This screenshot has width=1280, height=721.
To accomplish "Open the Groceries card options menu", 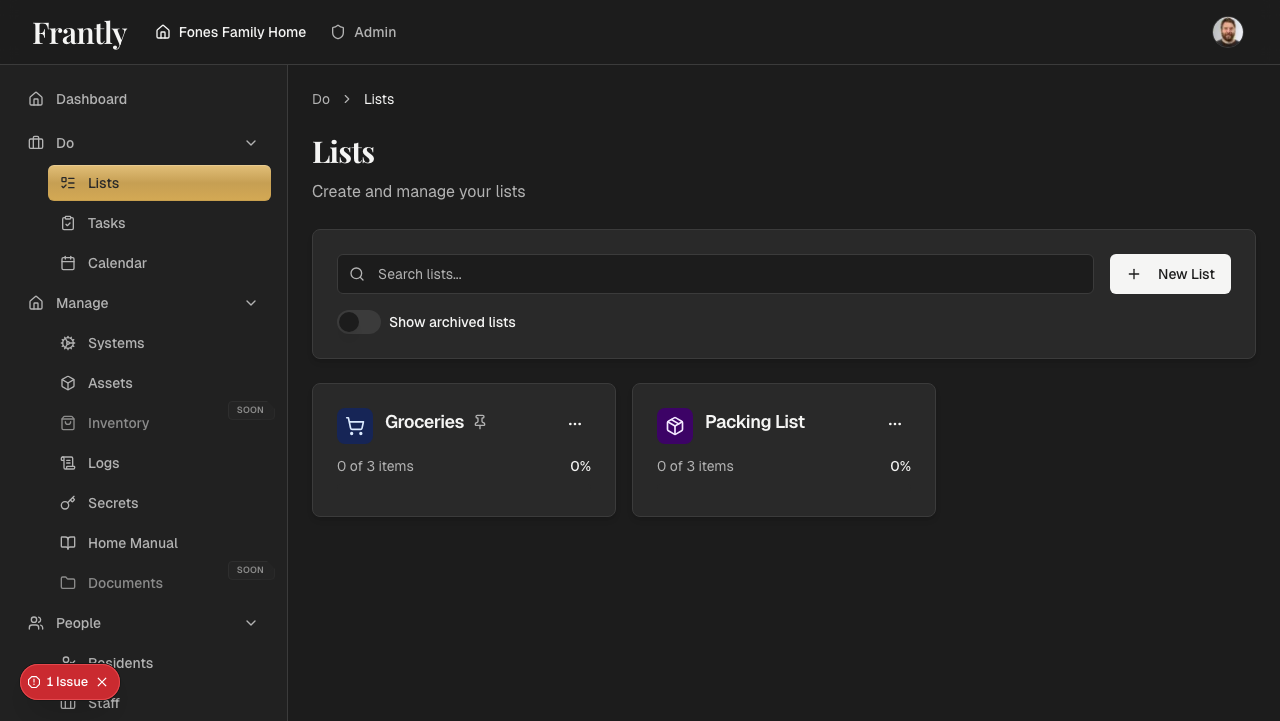I will [x=575, y=423].
